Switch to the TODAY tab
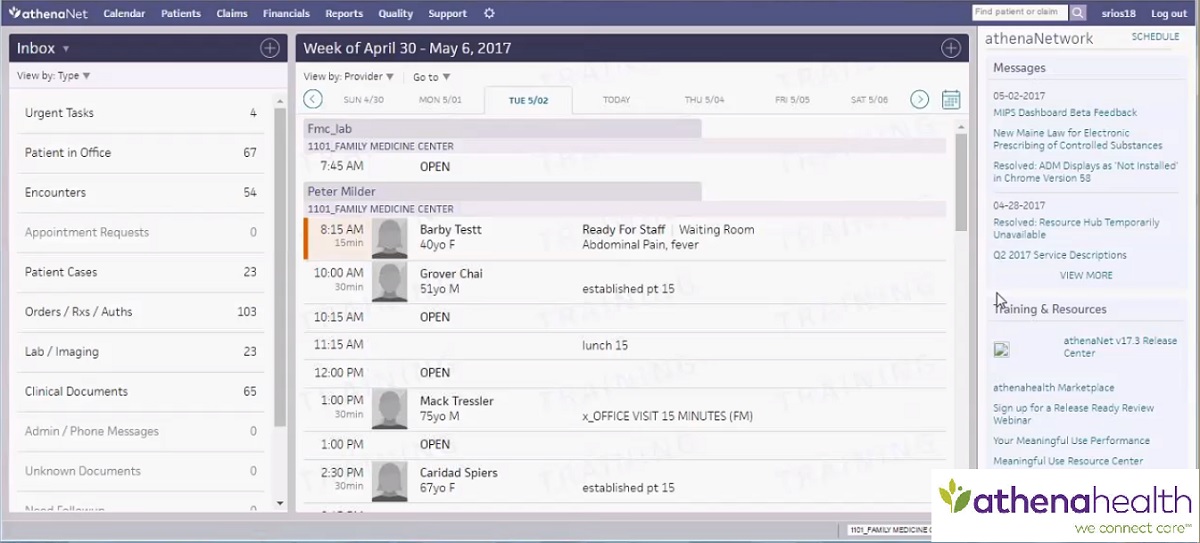 tap(617, 100)
